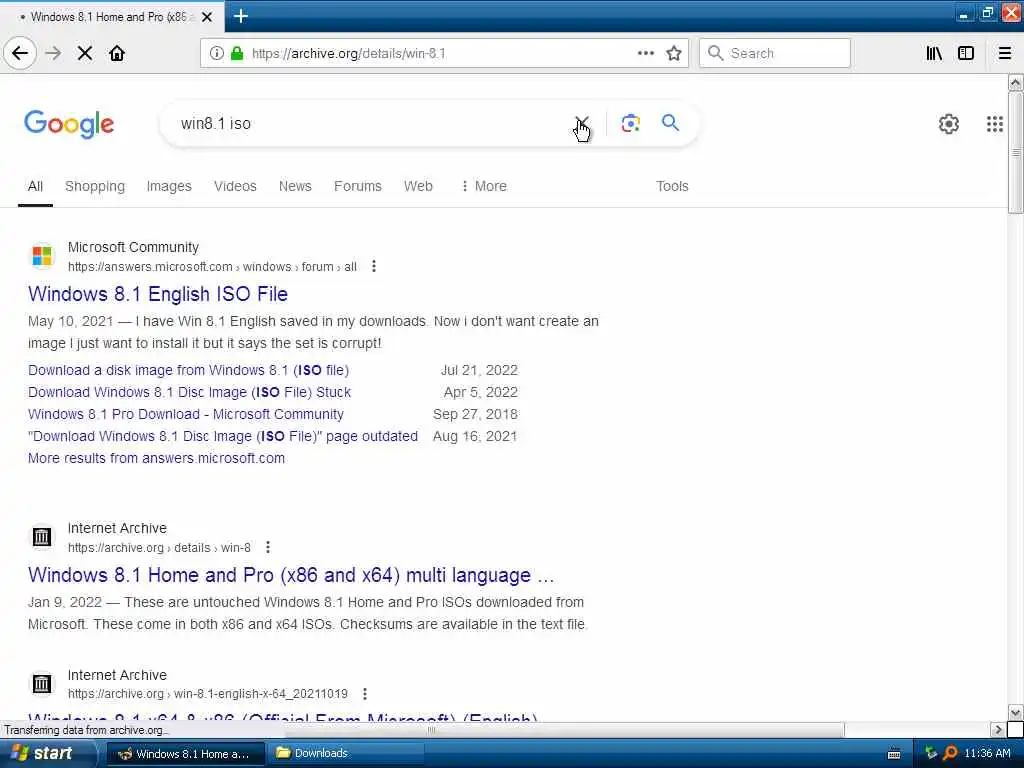Search by image with Google Lens

(630, 123)
